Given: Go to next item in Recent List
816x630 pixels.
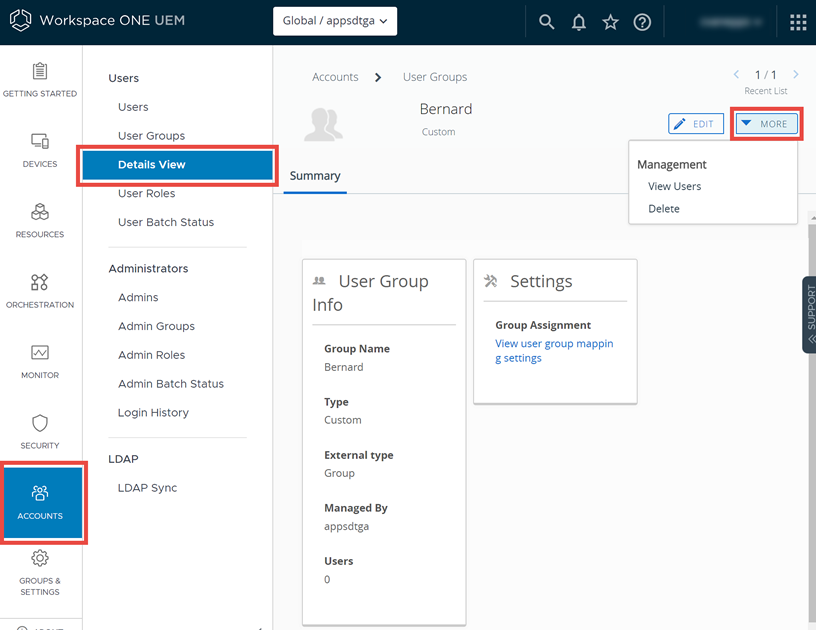Looking at the screenshot, I should tap(796, 74).
